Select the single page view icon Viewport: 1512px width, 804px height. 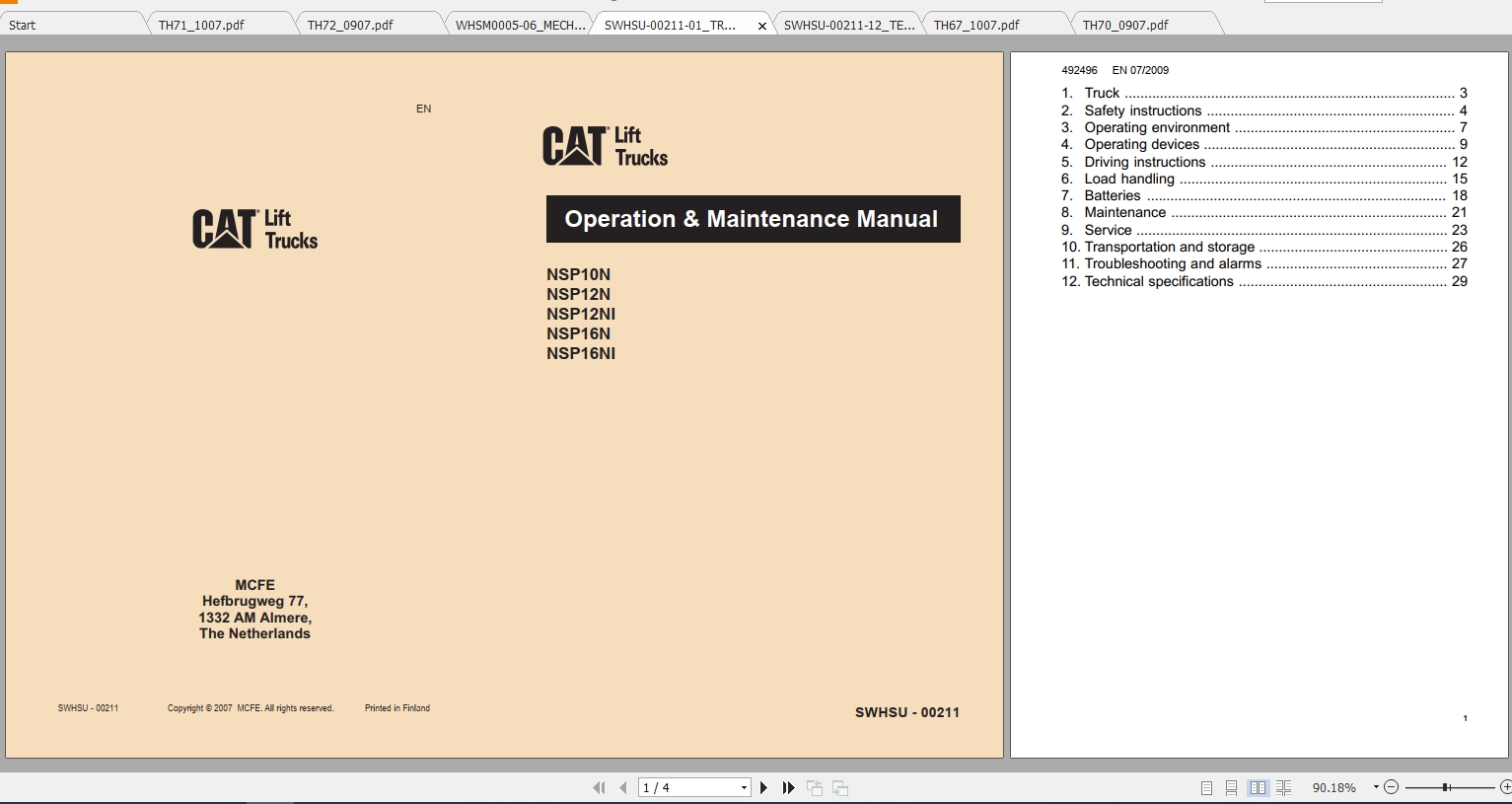(x=1204, y=787)
